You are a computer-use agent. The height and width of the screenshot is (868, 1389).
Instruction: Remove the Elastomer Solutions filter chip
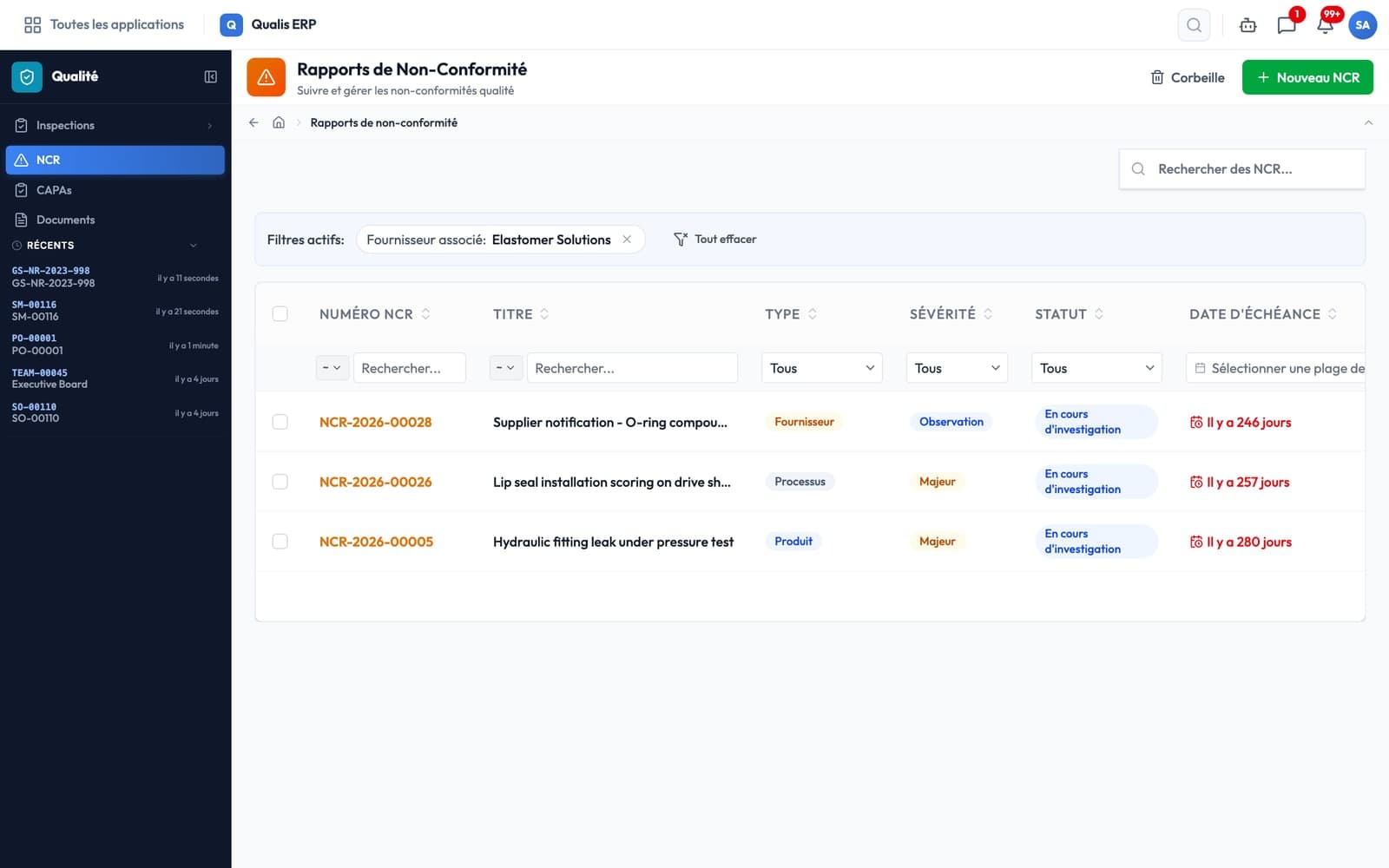627,240
